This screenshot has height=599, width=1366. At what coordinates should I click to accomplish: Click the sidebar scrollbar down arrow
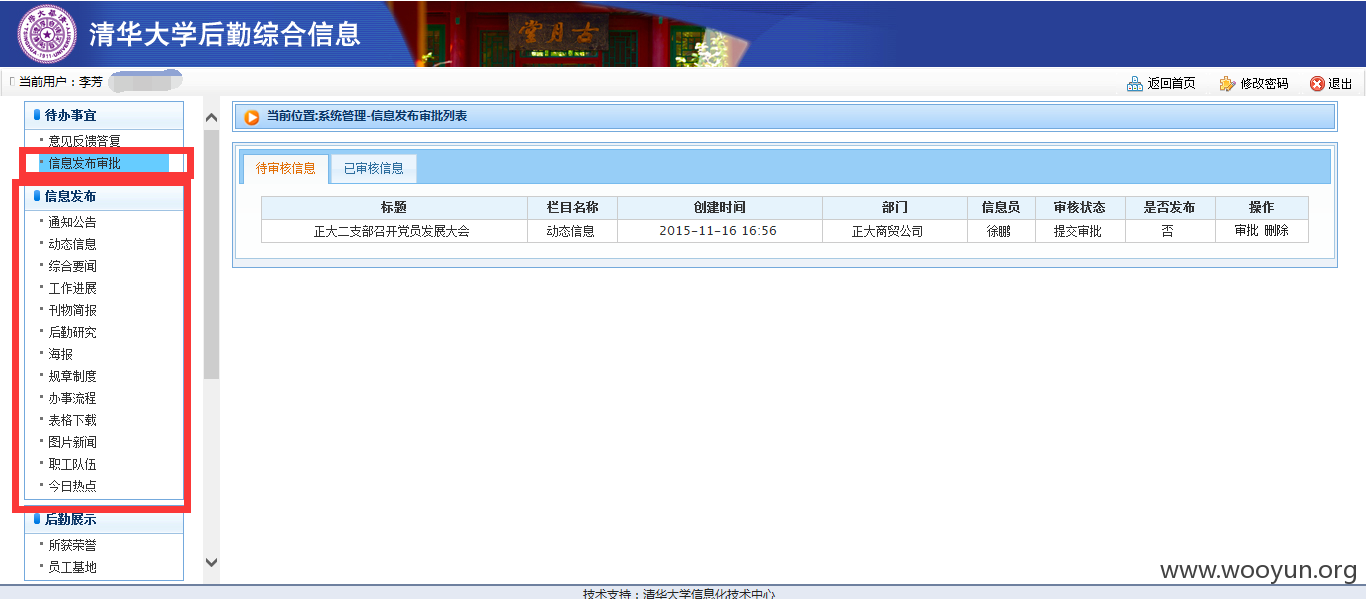tap(211, 563)
